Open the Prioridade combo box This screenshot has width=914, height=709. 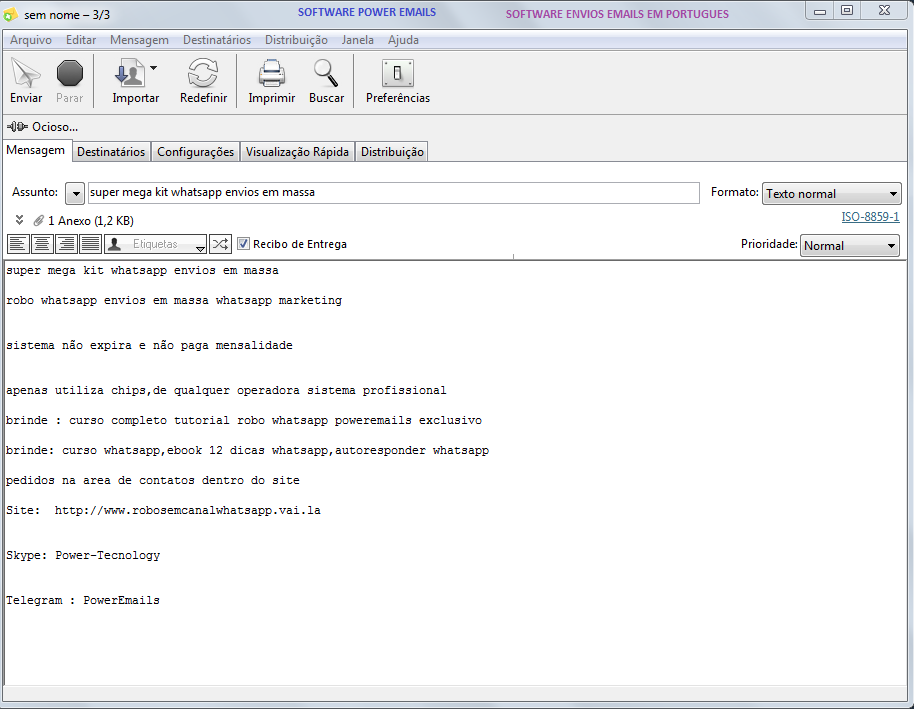point(850,245)
